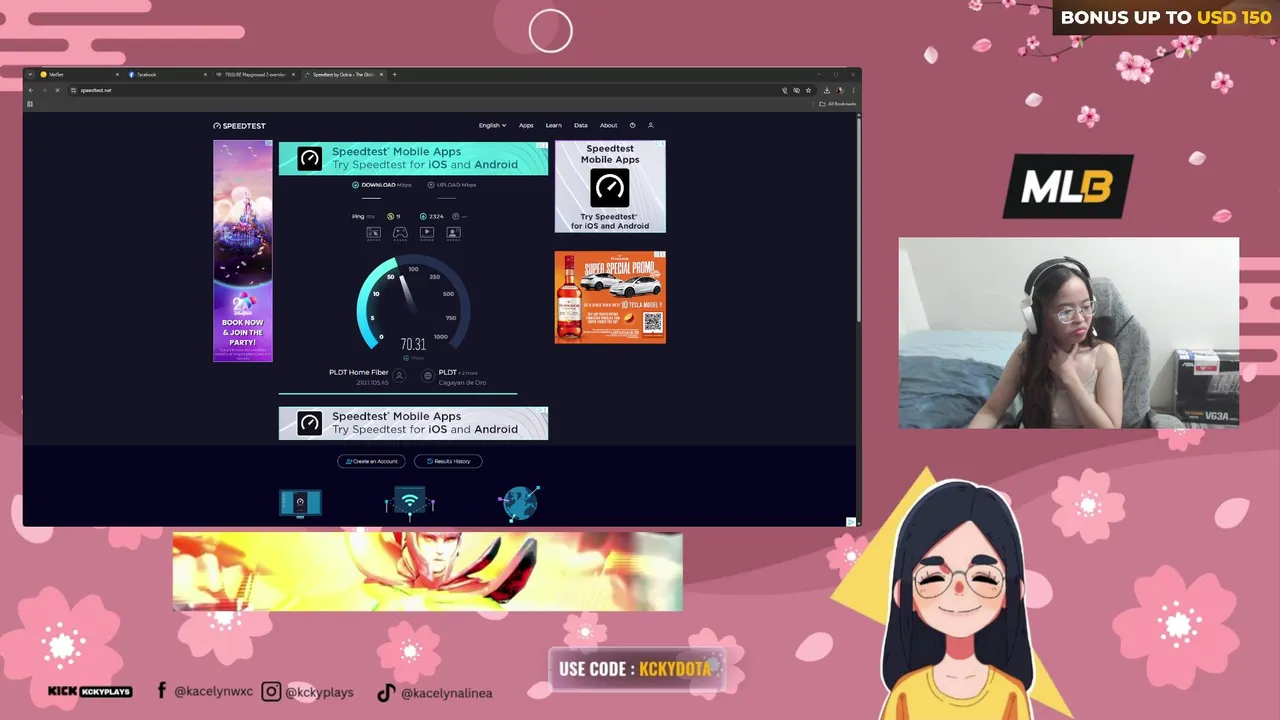Click the user account icon in header
This screenshot has width=1280, height=720.
[650, 125]
